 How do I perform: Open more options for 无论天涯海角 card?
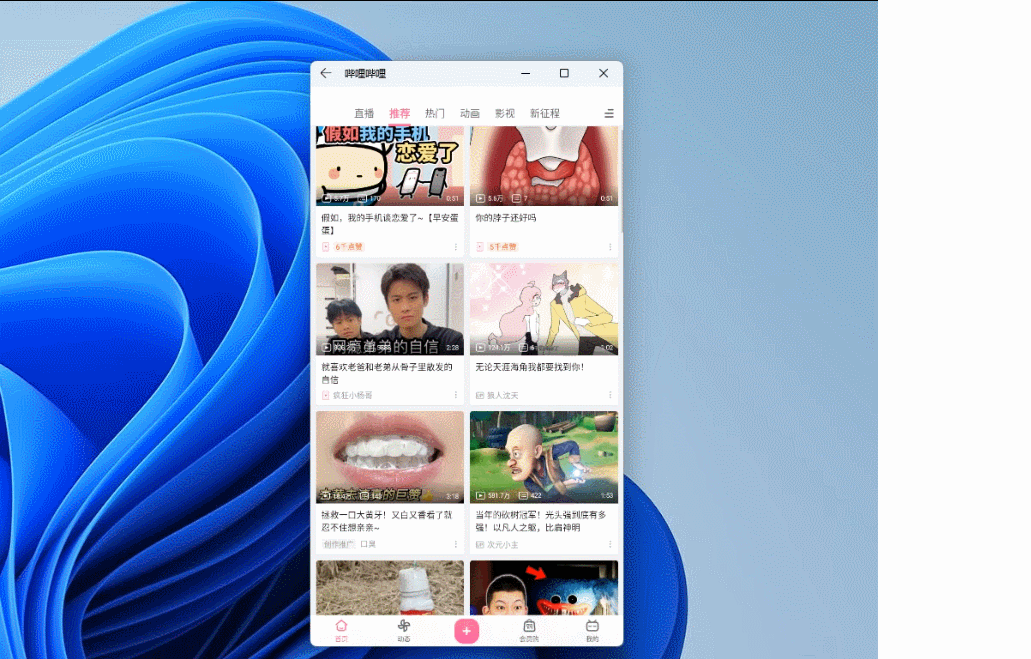pyautogui.click(x=610, y=395)
